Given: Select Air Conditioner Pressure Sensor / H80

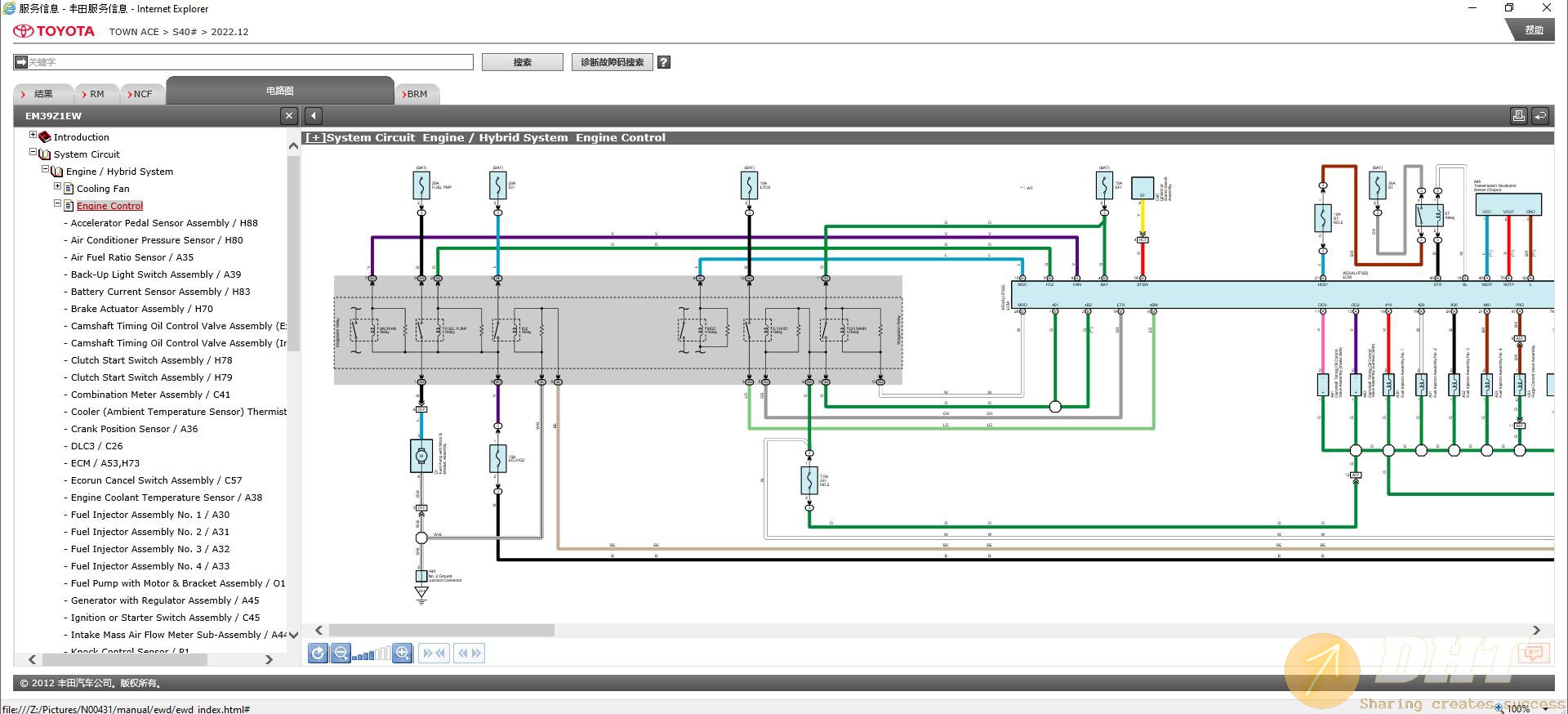Looking at the screenshot, I should (157, 240).
